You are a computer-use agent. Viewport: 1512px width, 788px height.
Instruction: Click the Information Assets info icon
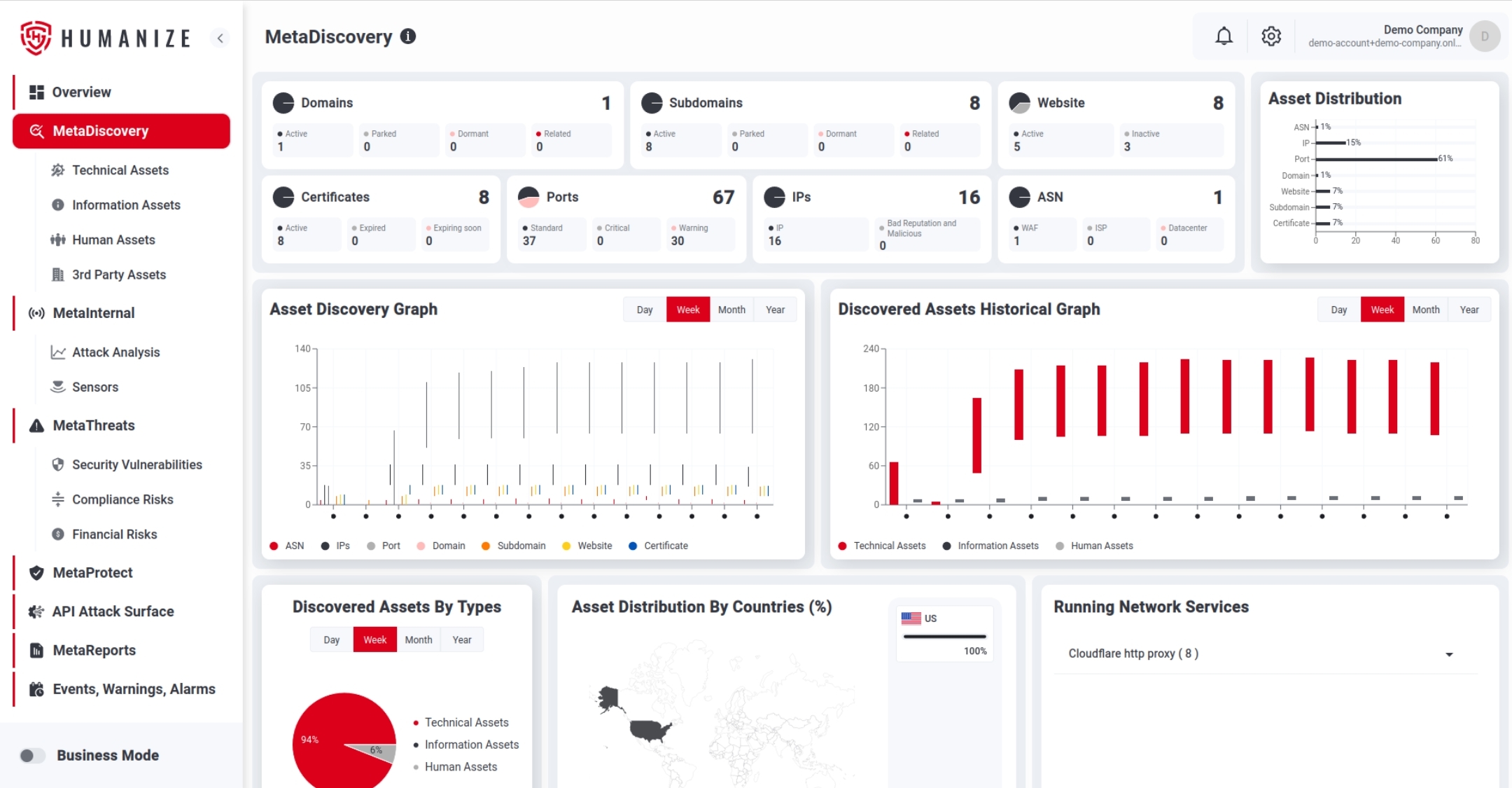pyautogui.click(x=58, y=205)
